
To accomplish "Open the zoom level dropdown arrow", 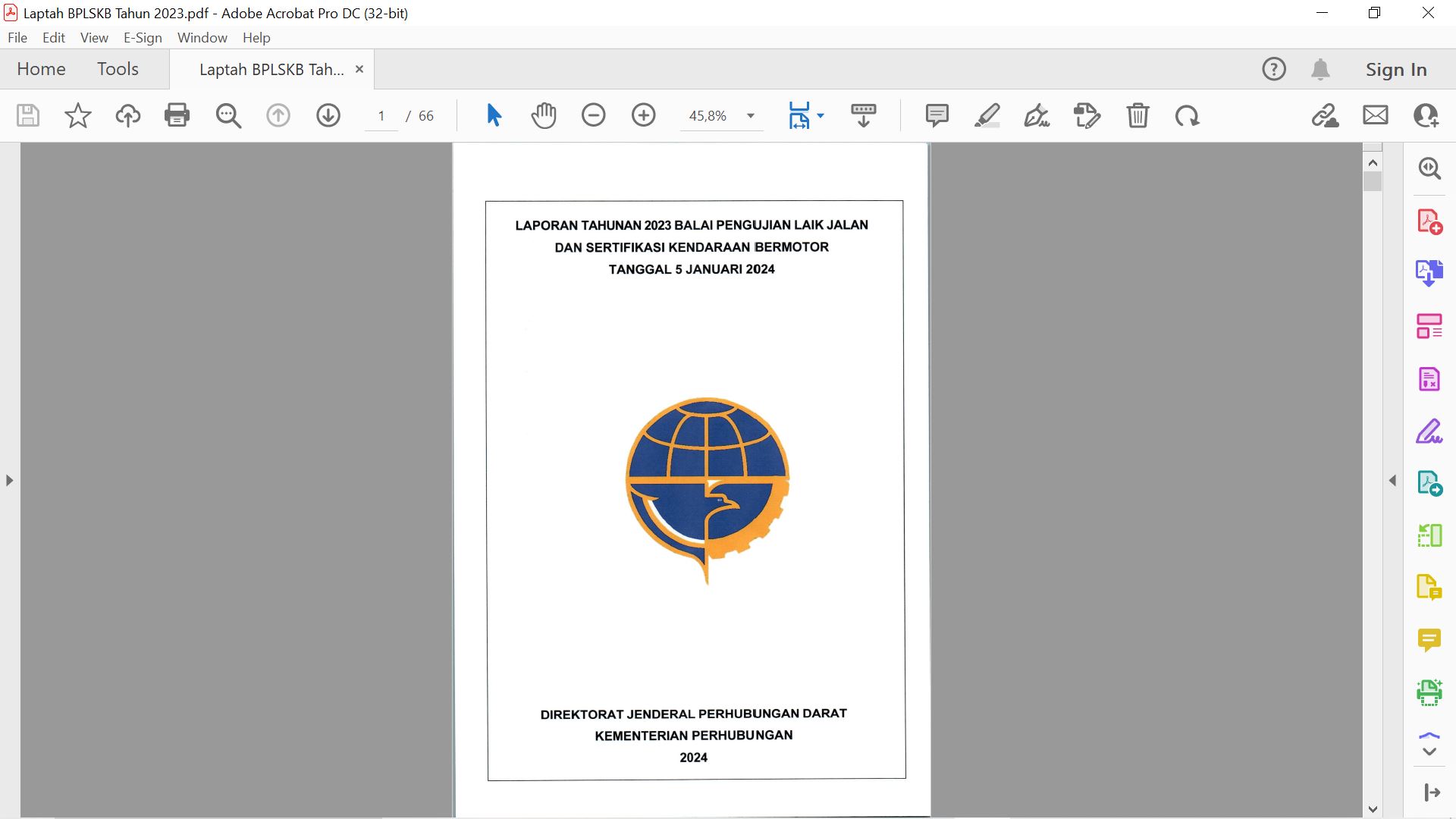I will 750,116.
